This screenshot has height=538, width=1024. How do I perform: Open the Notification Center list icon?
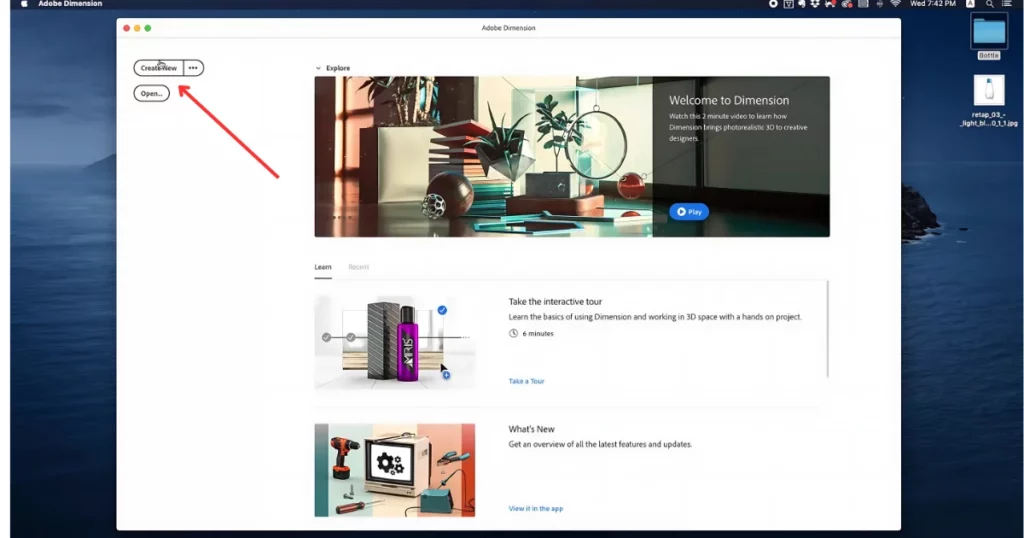click(x=1006, y=4)
